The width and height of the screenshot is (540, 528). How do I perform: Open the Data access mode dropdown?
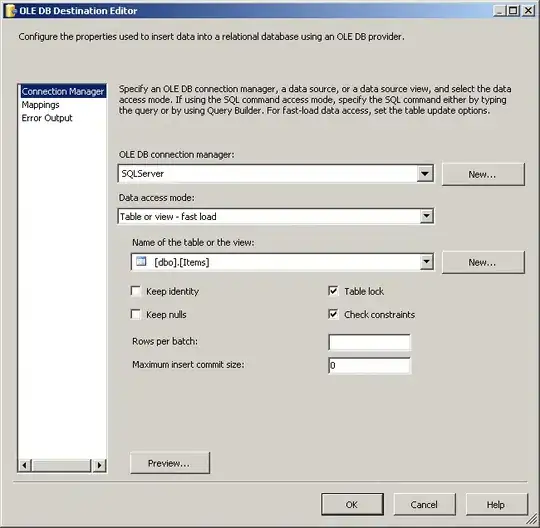click(x=426, y=216)
